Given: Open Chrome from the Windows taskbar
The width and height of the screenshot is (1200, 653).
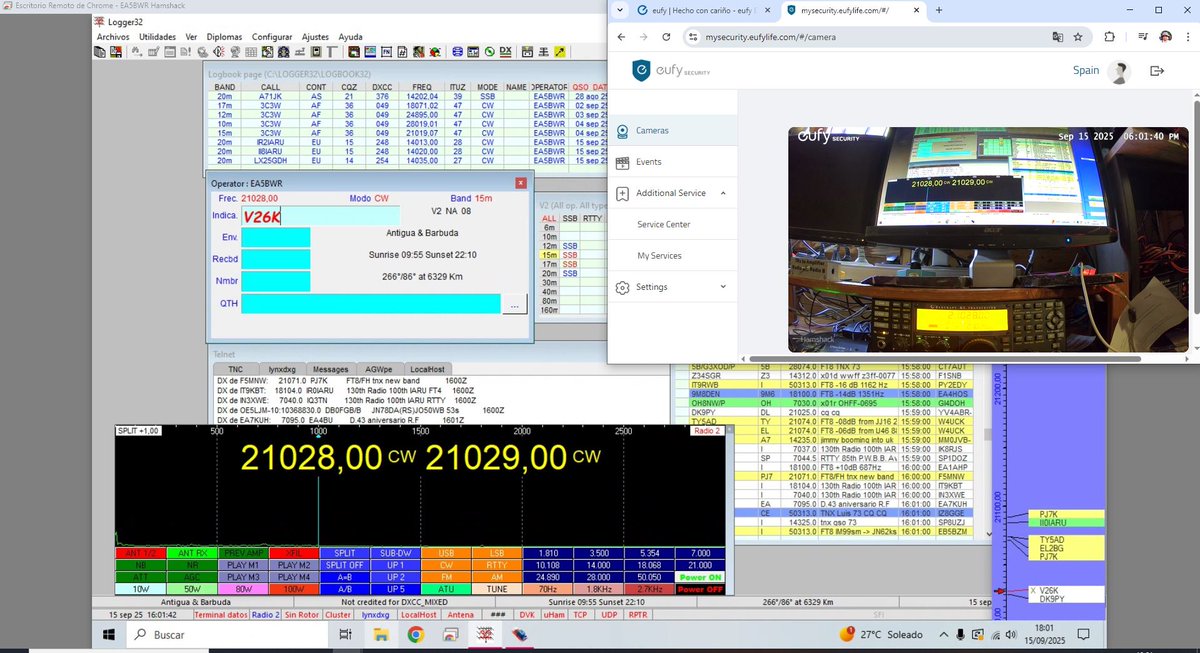Looking at the screenshot, I should pos(416,634).
